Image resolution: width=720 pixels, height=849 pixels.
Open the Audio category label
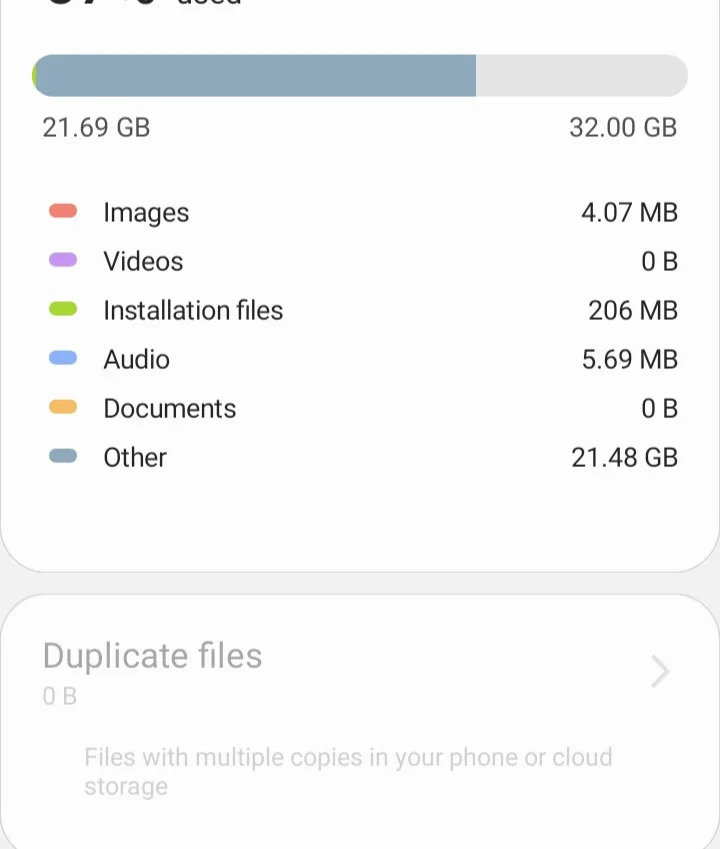[136, 359]
